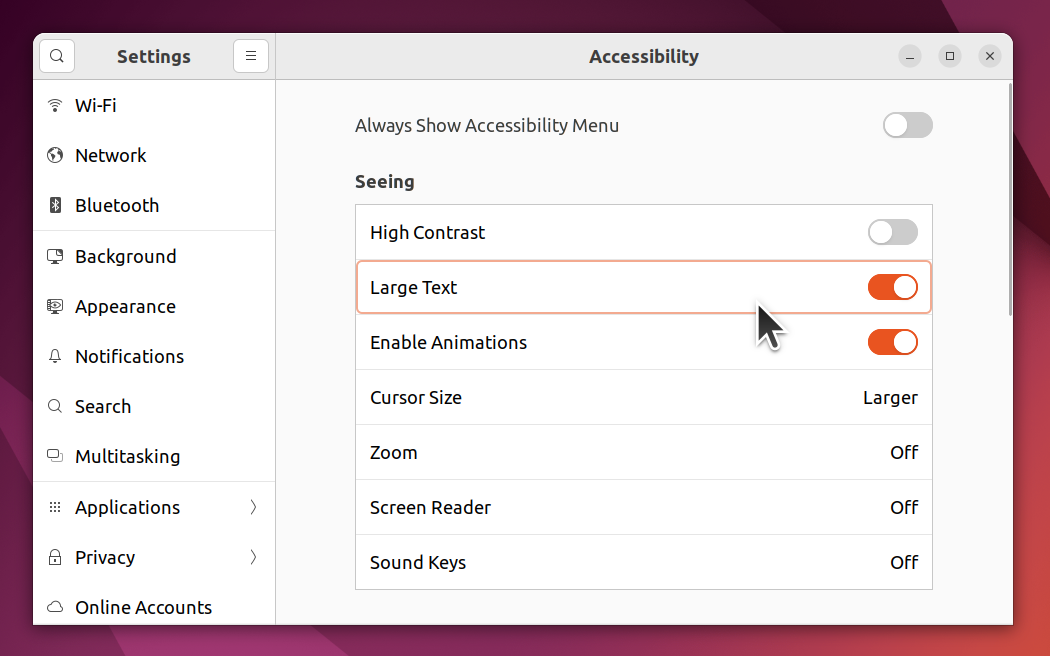Click the Wi-Fi icon in sidebar
The height and width of the screenshot is (656, 1050).
coord(55,105)
